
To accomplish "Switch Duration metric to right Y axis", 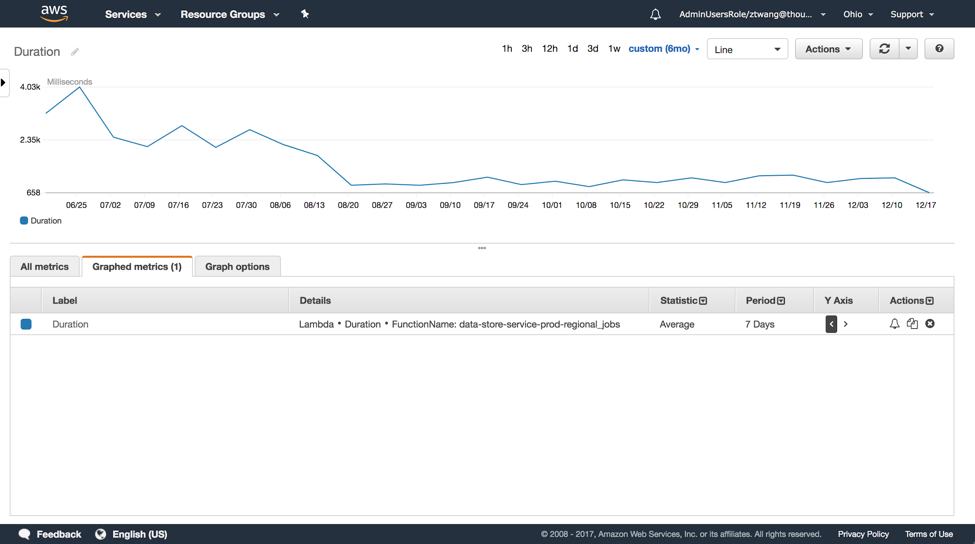I will coord(846,324).
